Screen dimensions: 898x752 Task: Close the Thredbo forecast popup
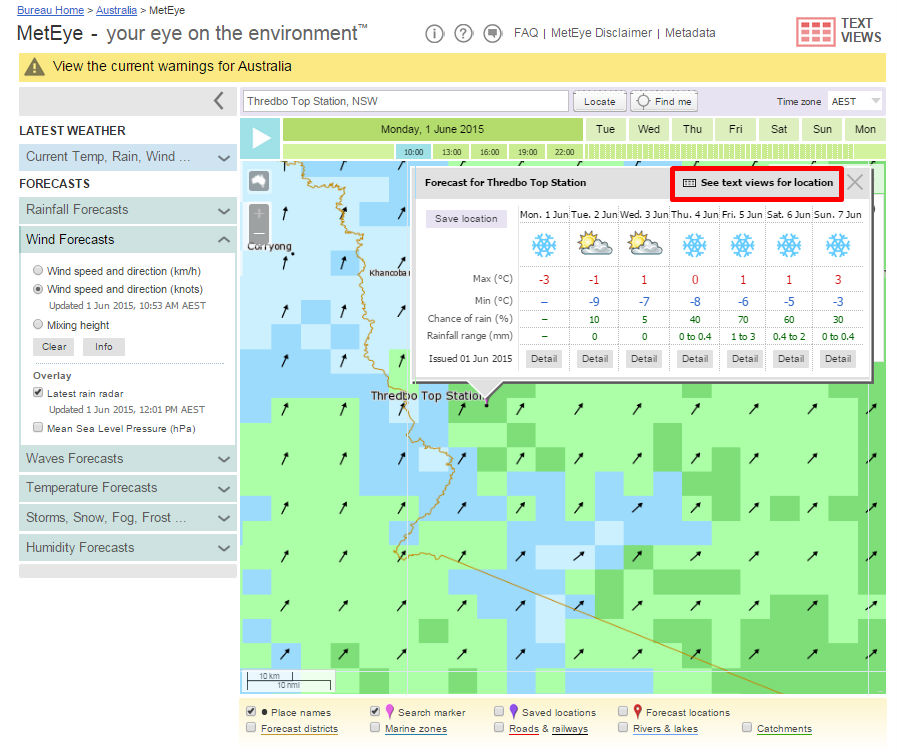point(854,183)
